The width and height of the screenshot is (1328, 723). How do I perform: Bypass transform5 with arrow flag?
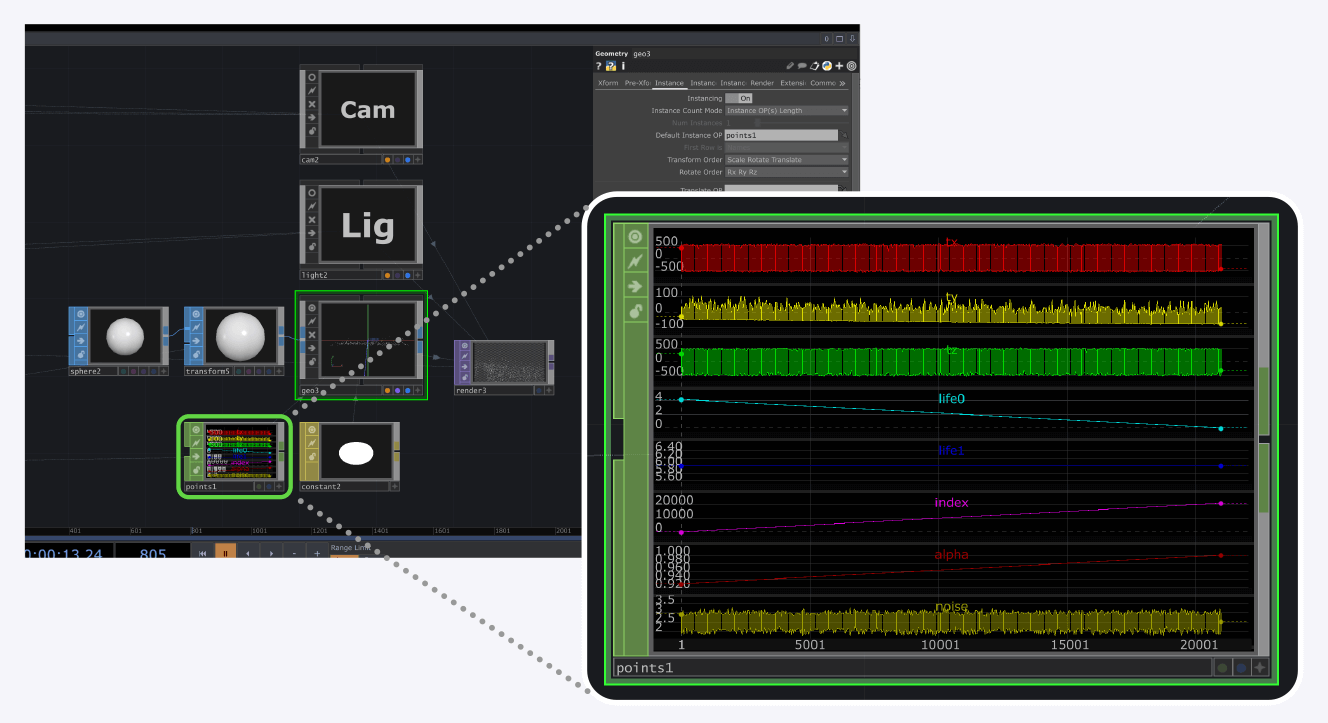tap(196, 341)
